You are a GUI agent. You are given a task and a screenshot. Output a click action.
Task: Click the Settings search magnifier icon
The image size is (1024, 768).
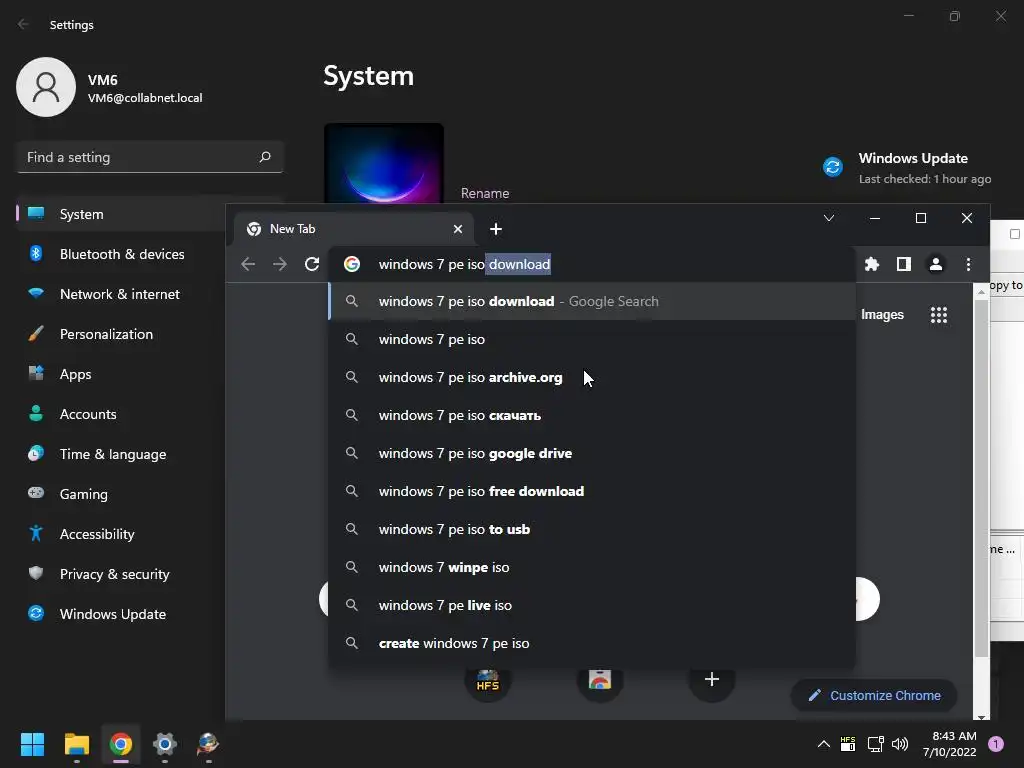264,157
